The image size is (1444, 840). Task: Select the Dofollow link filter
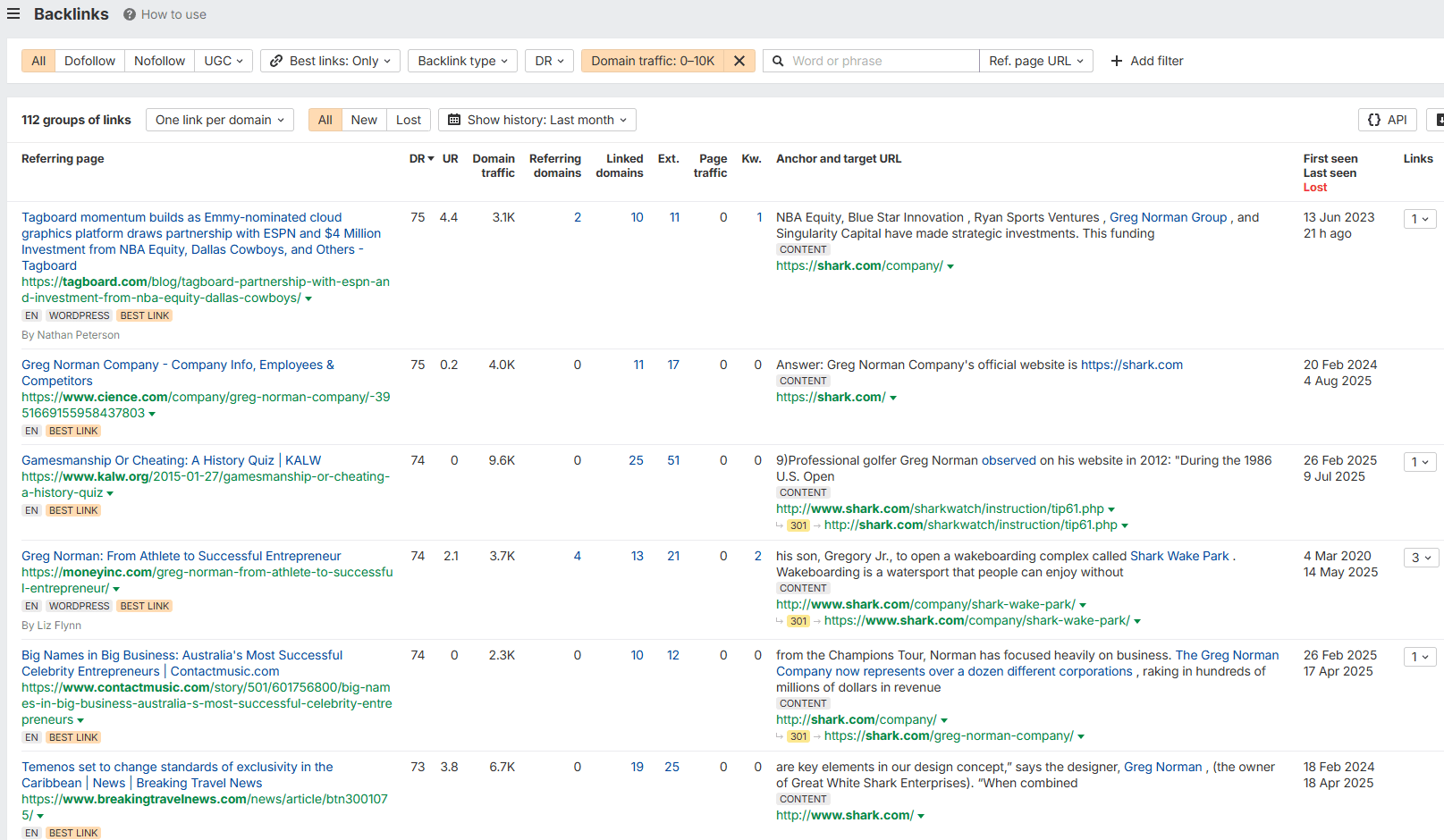tap(89, 61)
